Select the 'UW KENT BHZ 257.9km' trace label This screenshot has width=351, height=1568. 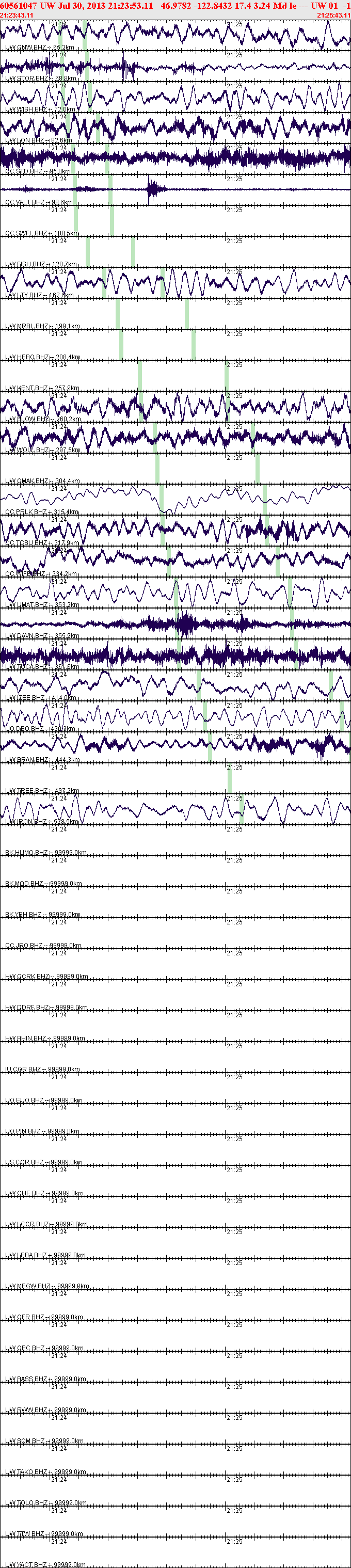tap(42, 388)
